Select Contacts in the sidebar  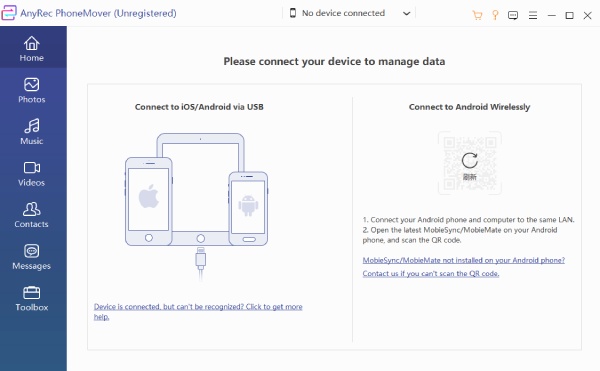coord(32,215)
